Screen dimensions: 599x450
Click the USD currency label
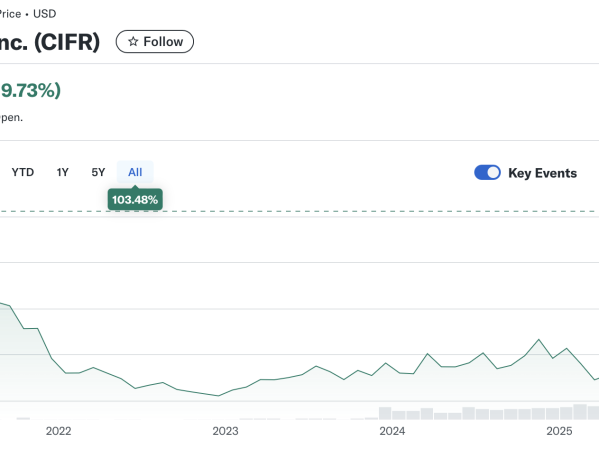pos(45,14)
